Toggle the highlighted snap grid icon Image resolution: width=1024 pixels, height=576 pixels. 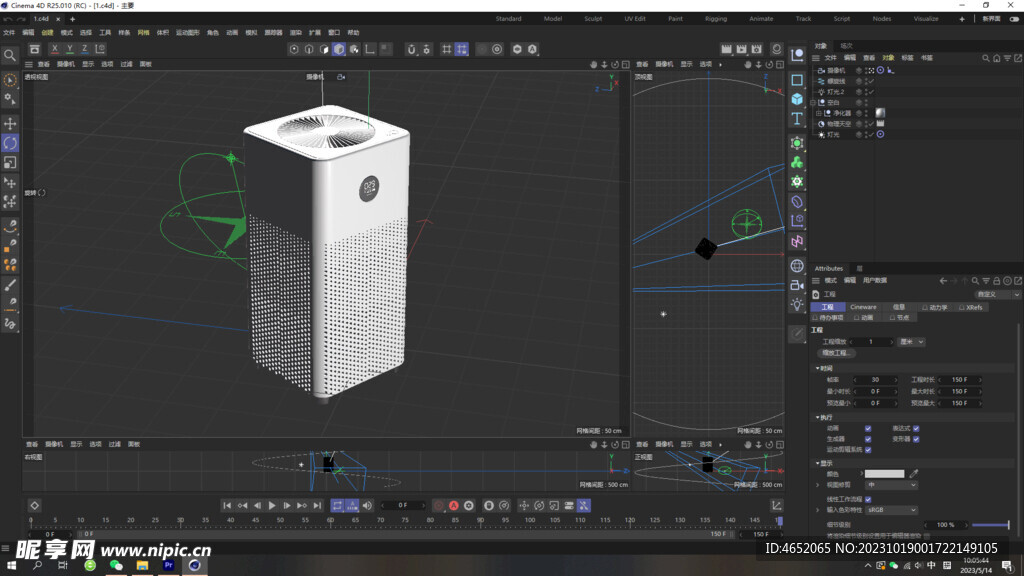coord(462,49)
